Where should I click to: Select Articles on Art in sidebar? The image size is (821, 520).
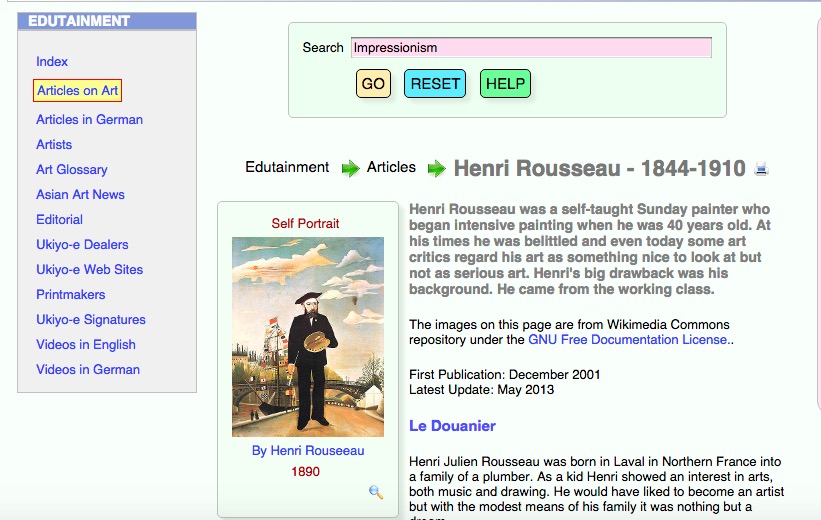(77, 91)
